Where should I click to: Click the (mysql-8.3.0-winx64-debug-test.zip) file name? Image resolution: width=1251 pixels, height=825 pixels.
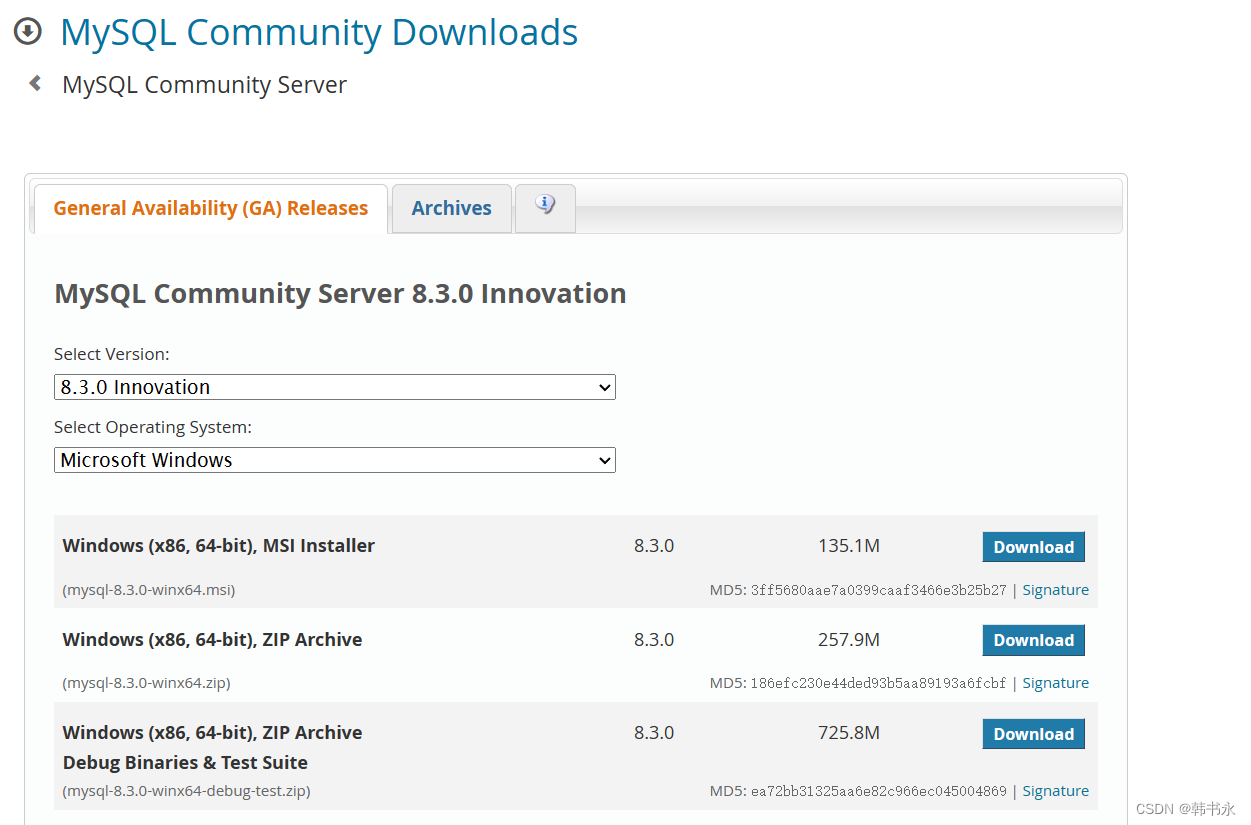point(186,791)
